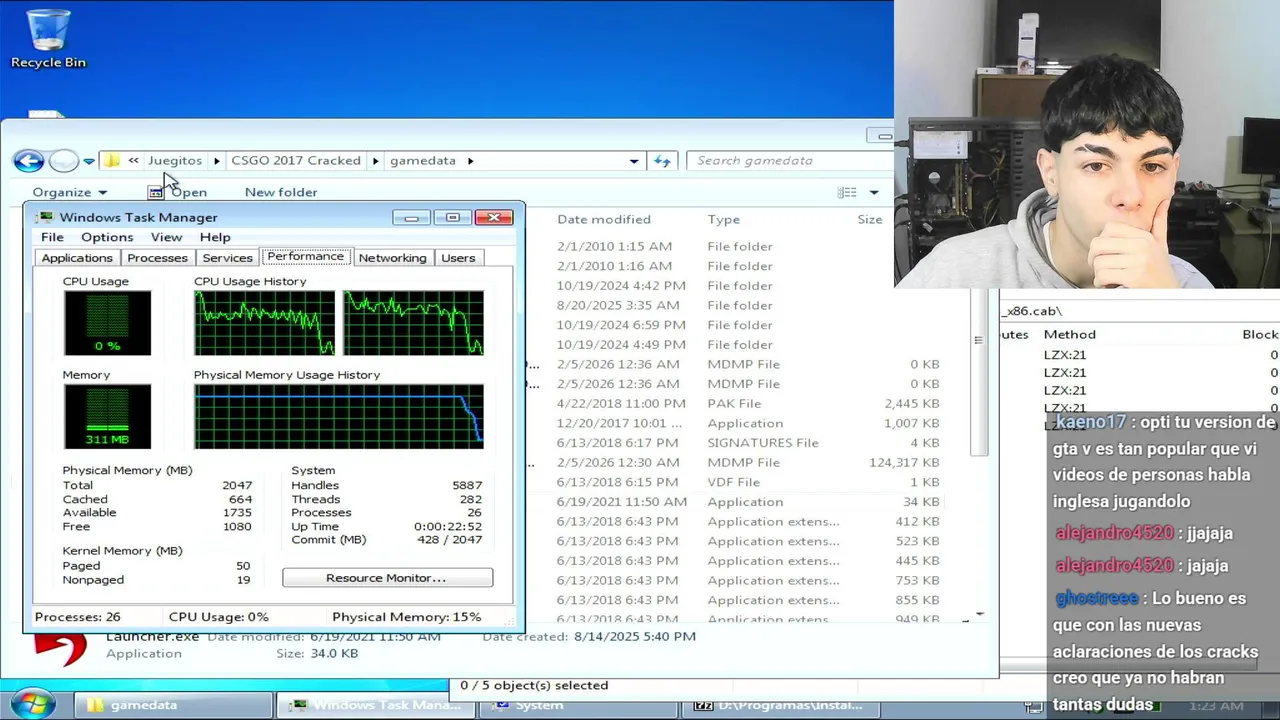Click the change view icon
1280x720 pixels.
[x=847, y=192]
